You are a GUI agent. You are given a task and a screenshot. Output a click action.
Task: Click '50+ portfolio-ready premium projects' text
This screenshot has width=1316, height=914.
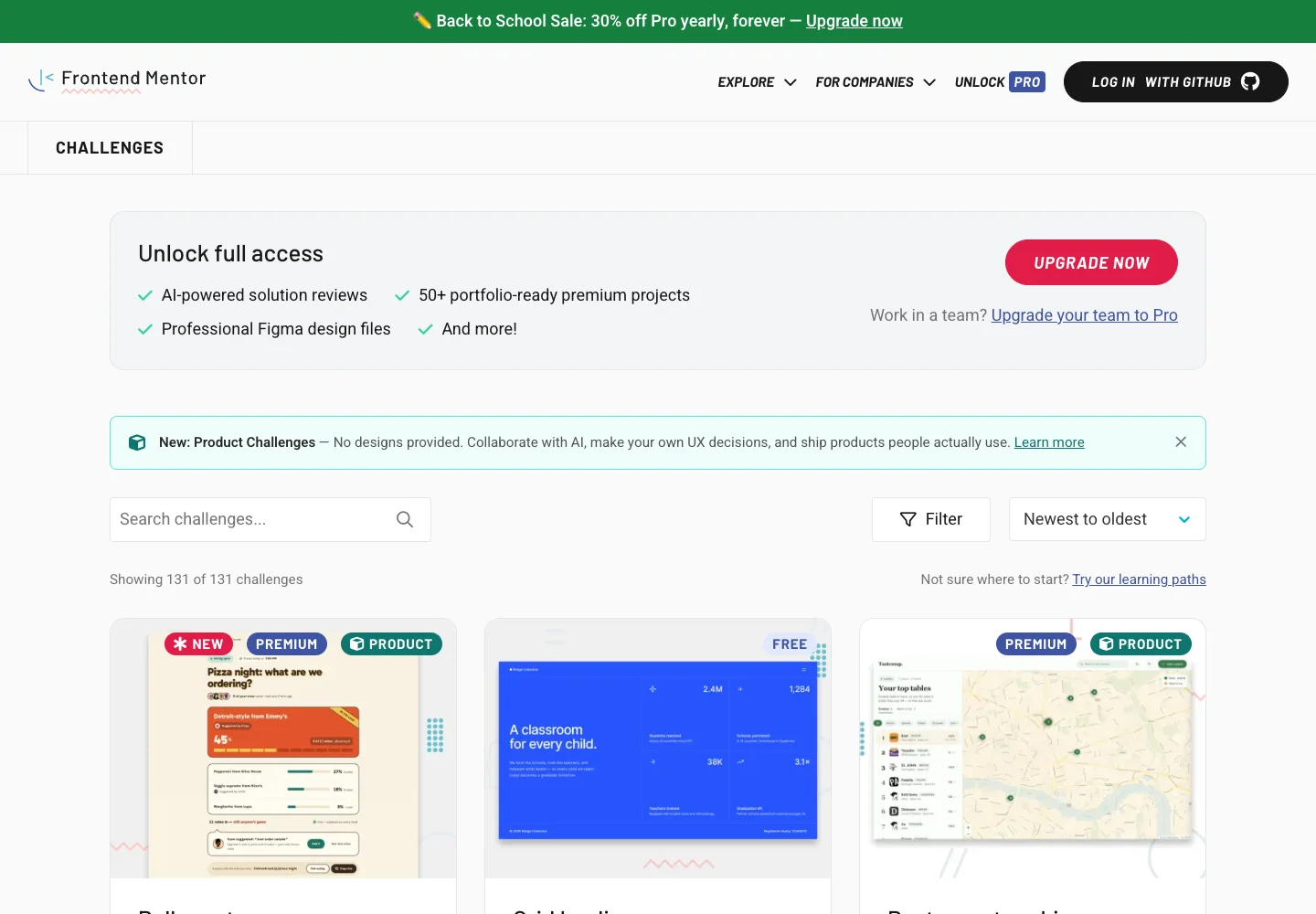click(554, 295)
